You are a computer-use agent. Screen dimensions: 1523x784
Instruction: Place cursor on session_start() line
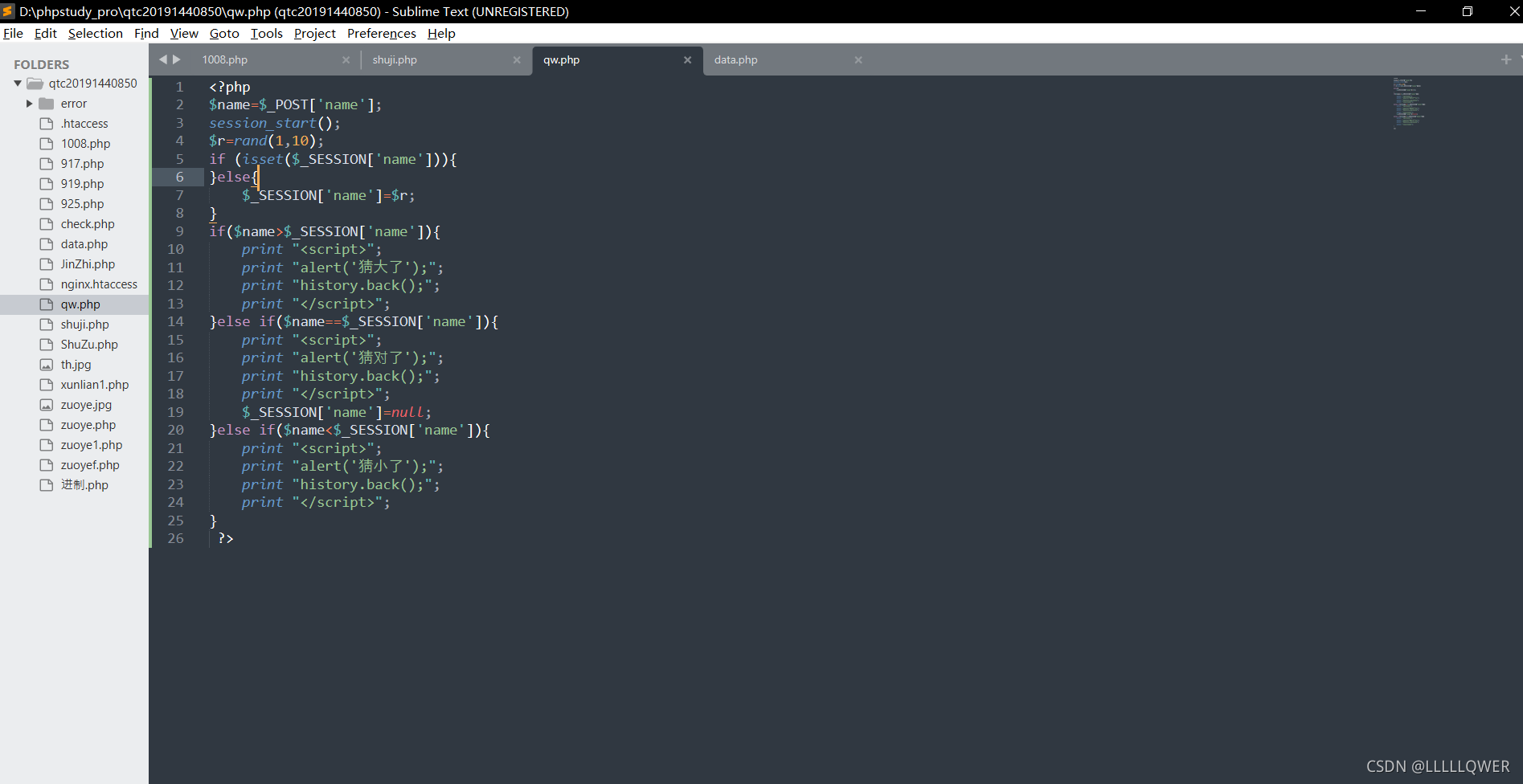[275, 123]
